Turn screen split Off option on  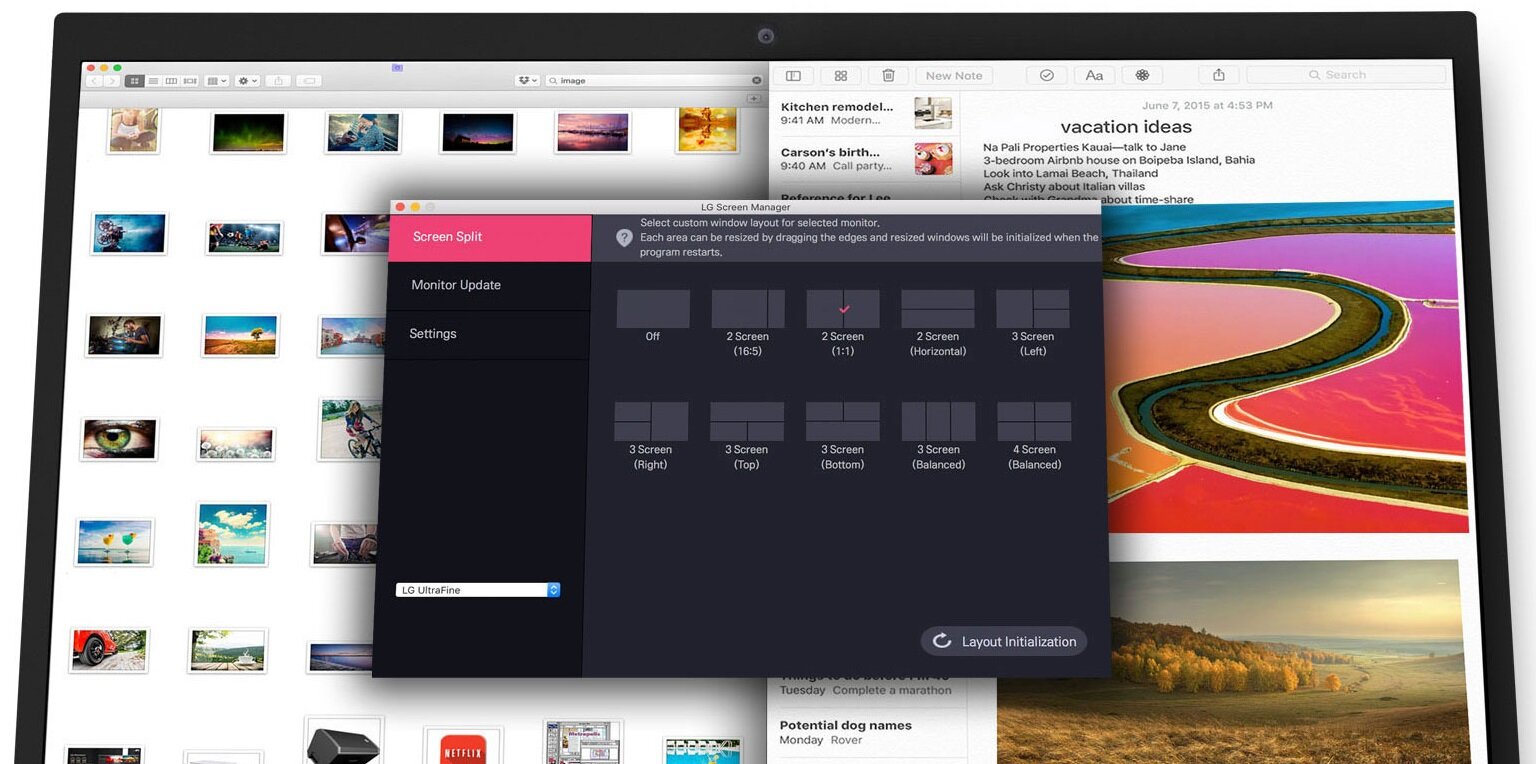tap(652, 309)
